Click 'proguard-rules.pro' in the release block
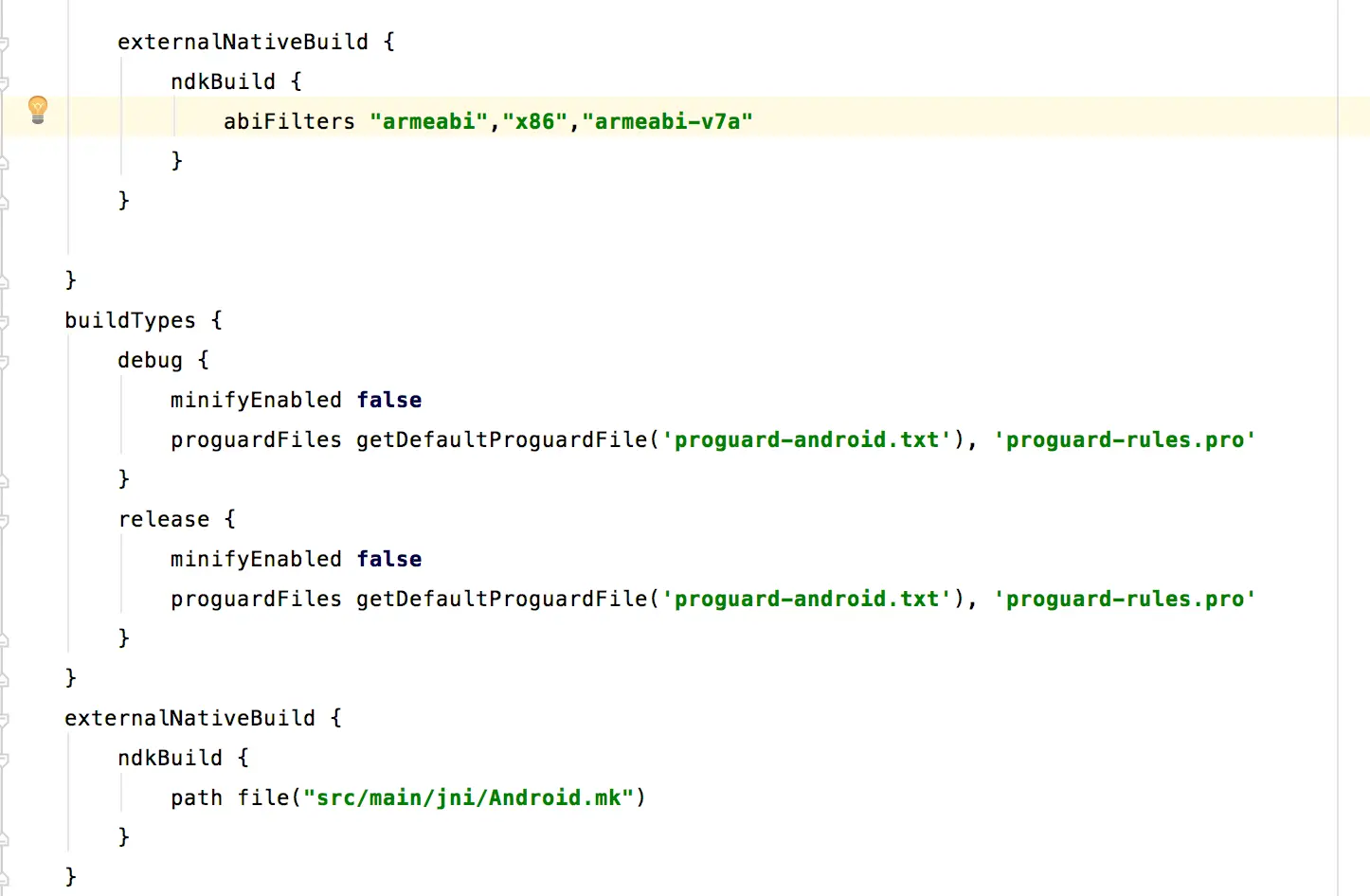This screenshot has width=1370, height=896. pos(1125,599)
